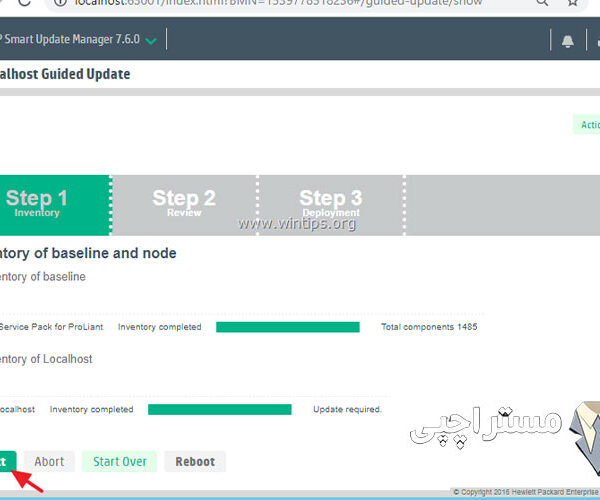Click the Start Over button
The image size is (600, 500).
point(119,461)
